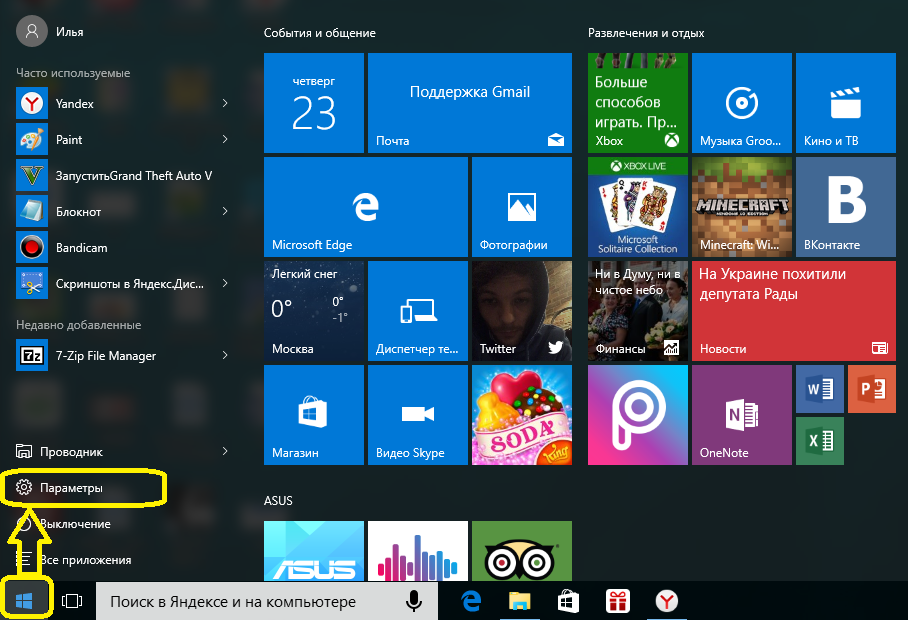The image size is (908, 620).
Task: Open the Candy Crush Soda tile
Action: click(x=522, y=414)
